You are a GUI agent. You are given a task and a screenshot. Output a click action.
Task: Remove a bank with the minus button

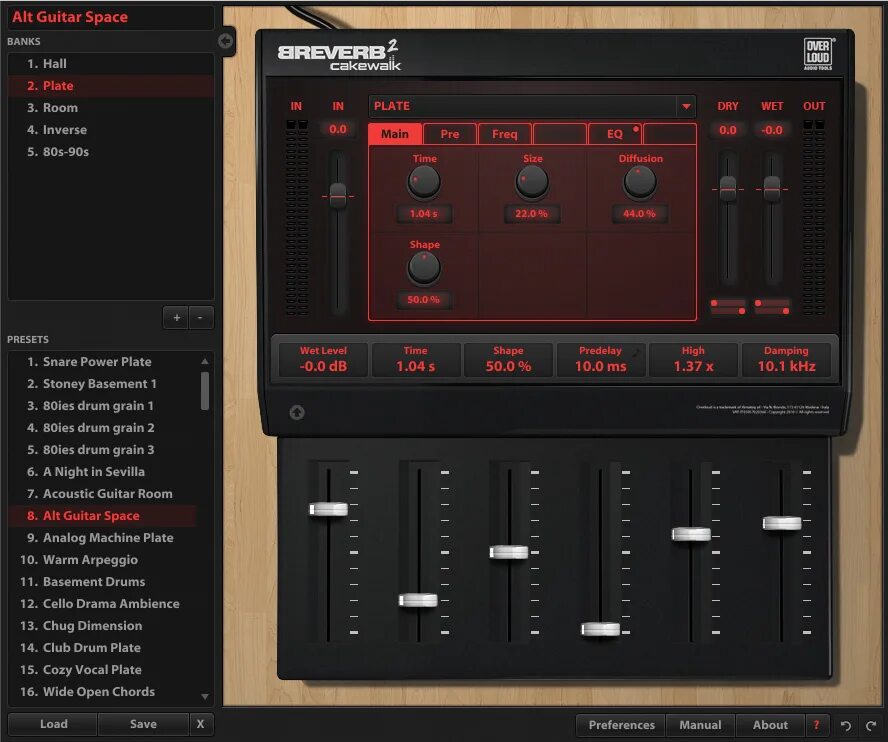coord(200,318)
